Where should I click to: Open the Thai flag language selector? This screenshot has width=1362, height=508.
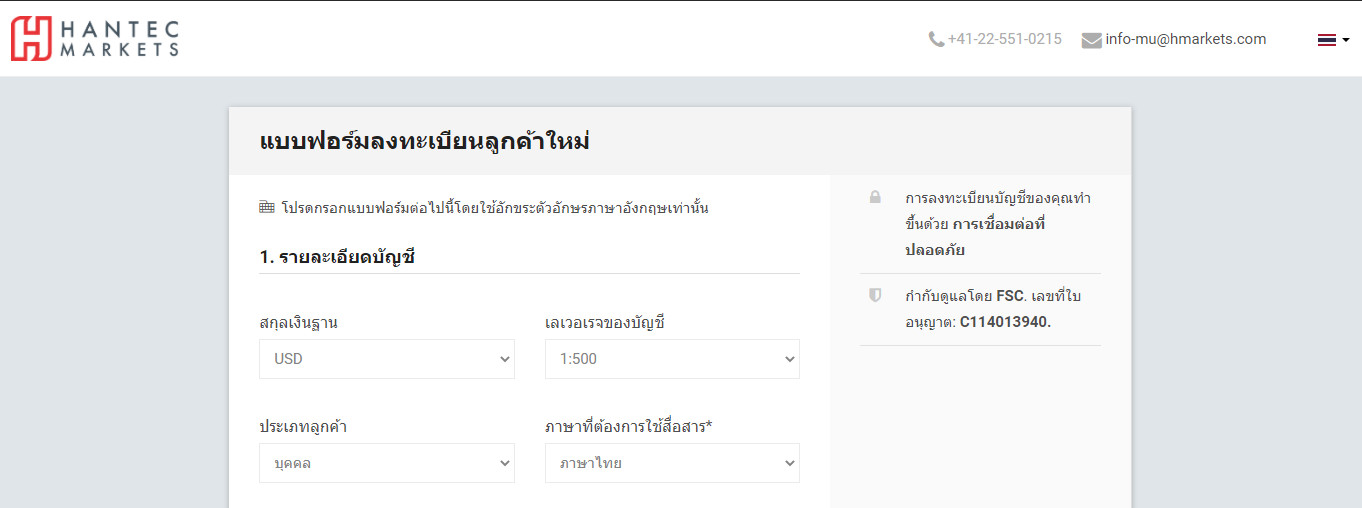(x=1333, y=40)
